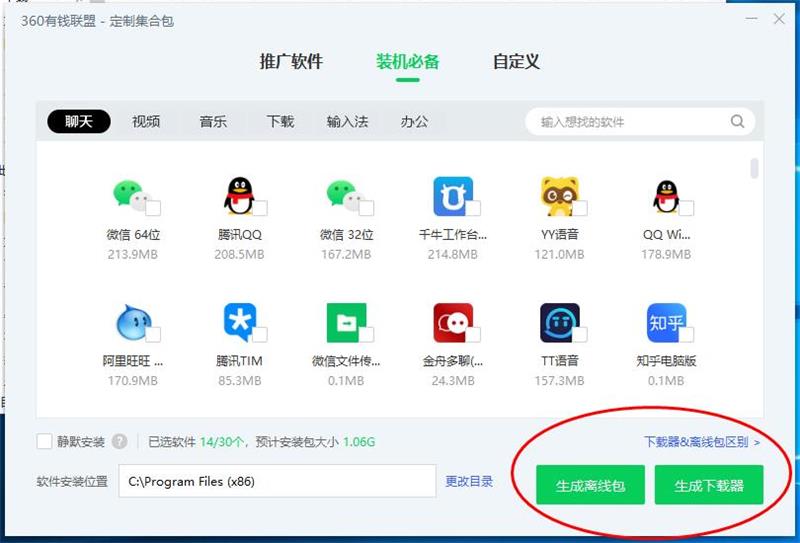Tick the checkbox on 腾讯QQ

260,208
